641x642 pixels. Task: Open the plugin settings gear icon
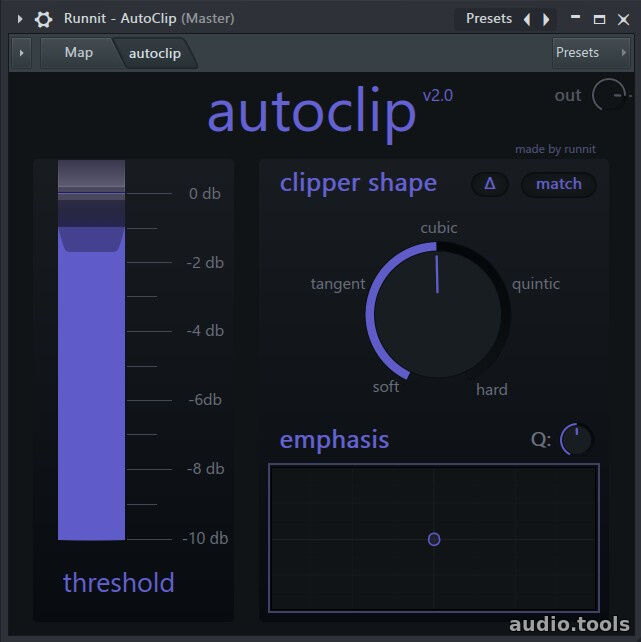coord(43,19)
